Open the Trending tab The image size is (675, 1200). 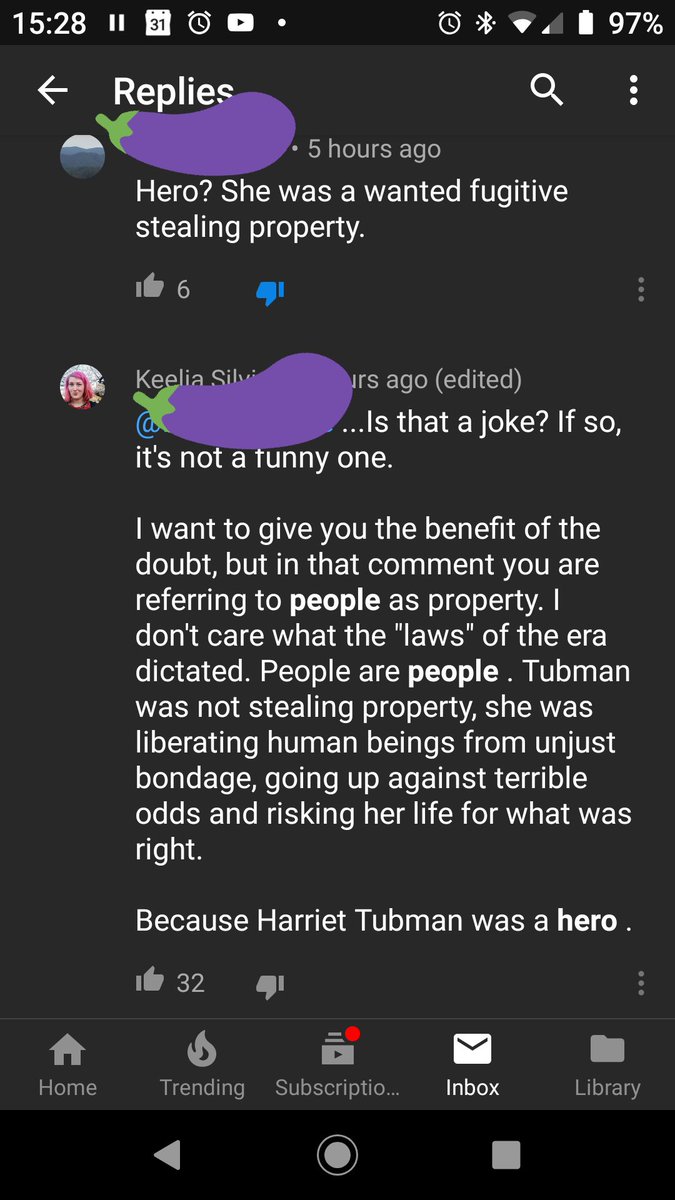point(202,1065)
